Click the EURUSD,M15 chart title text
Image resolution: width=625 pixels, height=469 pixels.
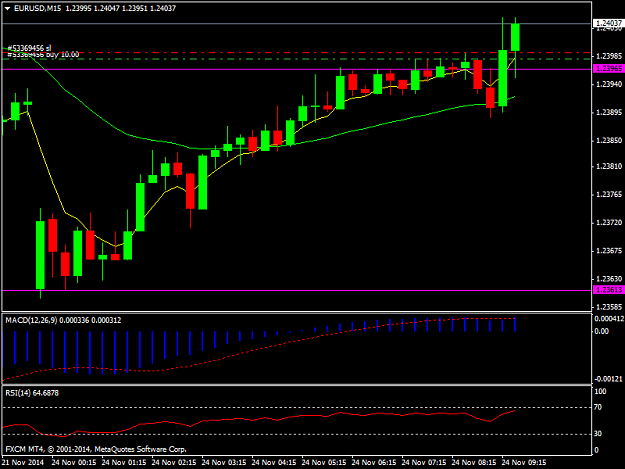(37, 8)
